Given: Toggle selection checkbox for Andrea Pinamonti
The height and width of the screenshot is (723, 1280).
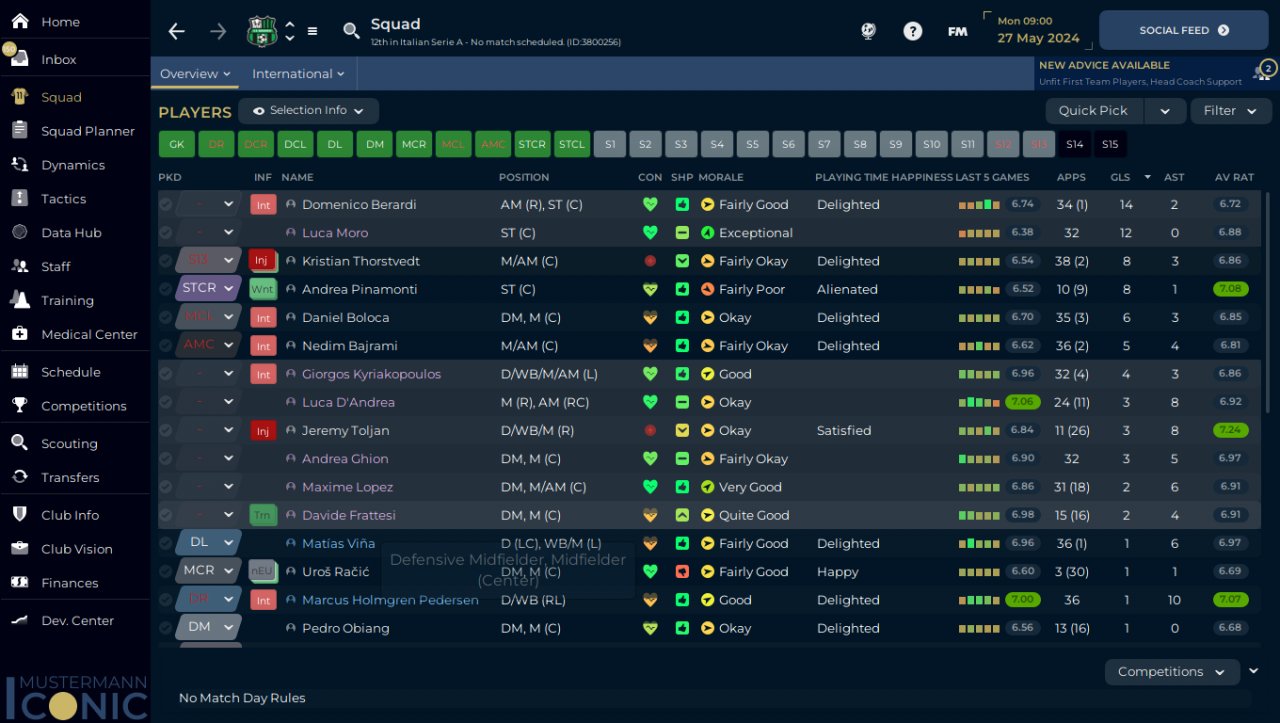Looking at the screenshot, I should 165,289.
